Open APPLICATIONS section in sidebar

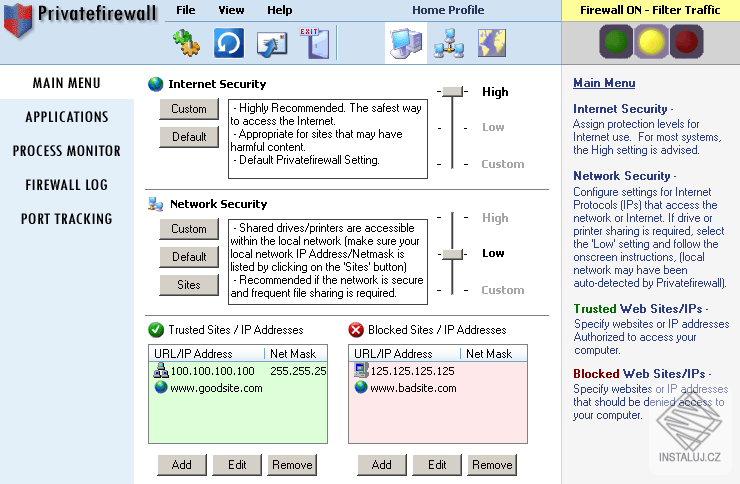coord(67,117)
